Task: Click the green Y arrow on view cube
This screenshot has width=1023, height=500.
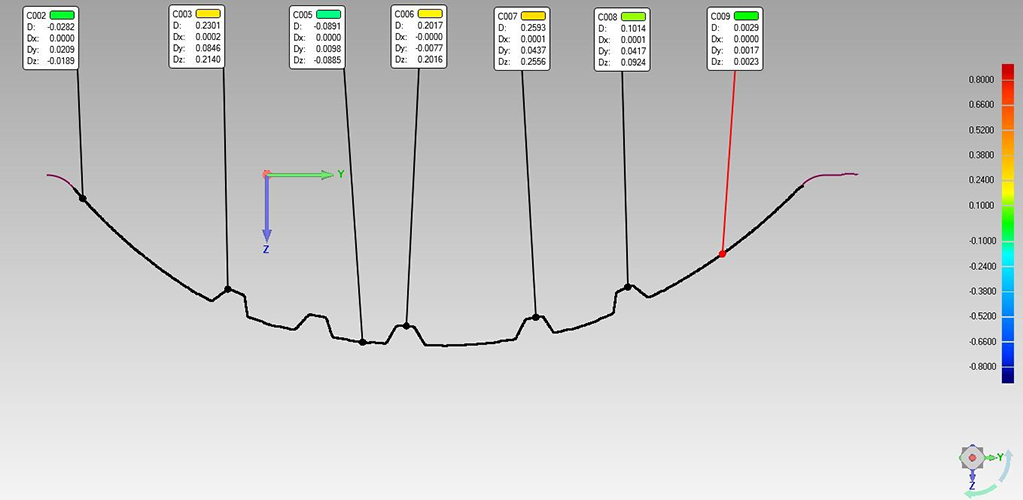Action: pos(990,457)
